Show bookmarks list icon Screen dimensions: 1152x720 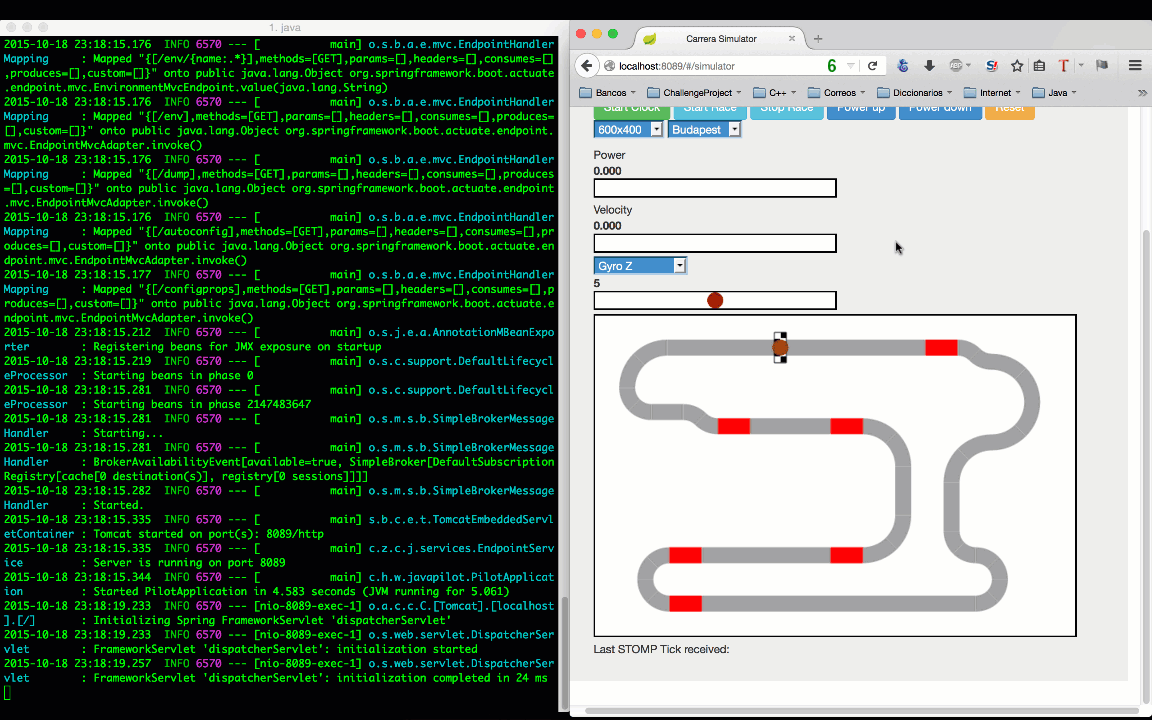pos(1040,66)
